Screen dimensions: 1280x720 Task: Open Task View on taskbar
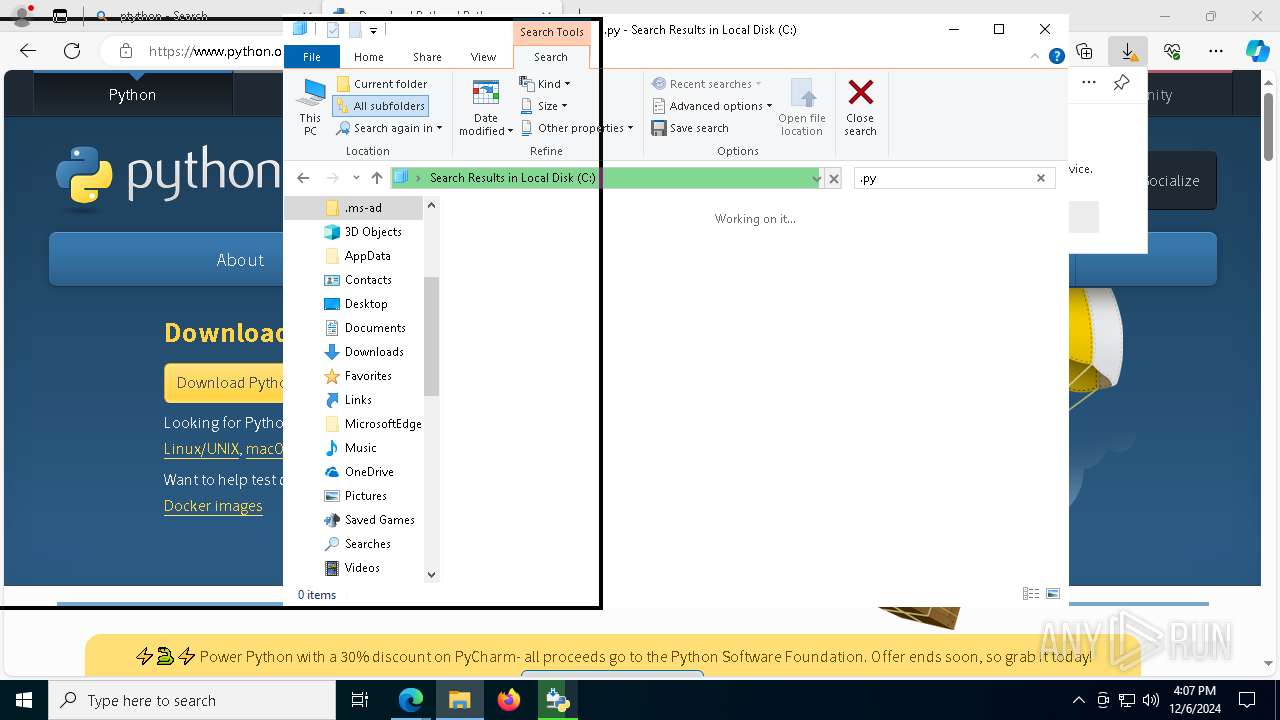pyautogui.click(x=360, y=700)
